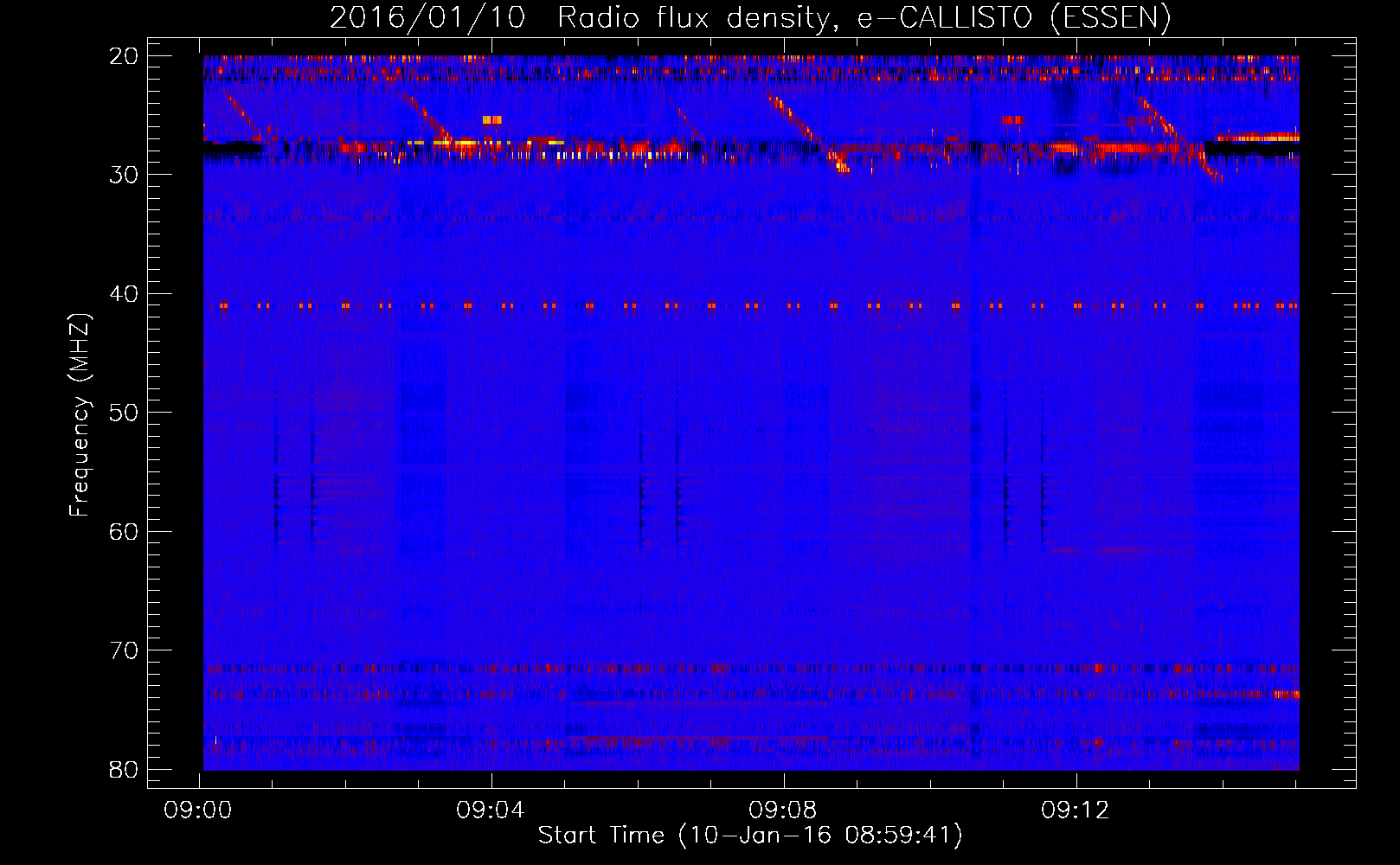Click the '30' frequency tick label
Screen dimensions: 1400x865
[125, 175]
